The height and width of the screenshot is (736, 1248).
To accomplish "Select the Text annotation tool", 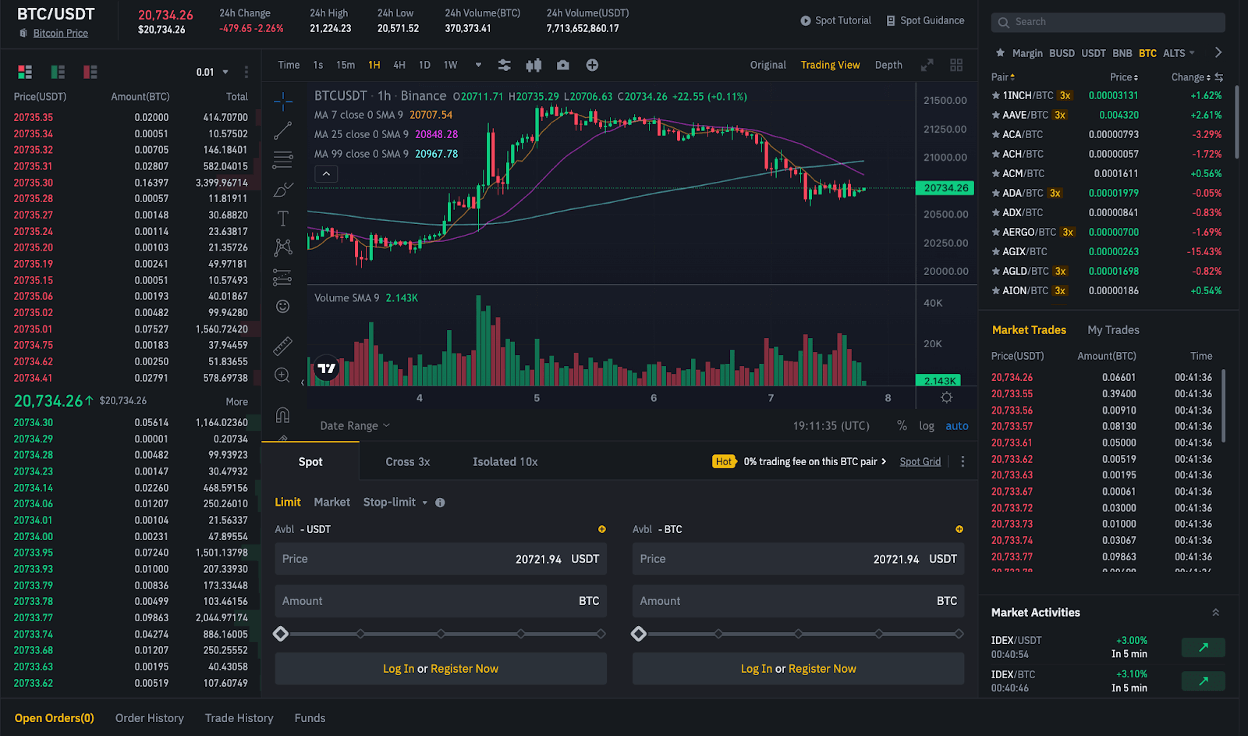I will pyautogui.click(x=283, y=218).
